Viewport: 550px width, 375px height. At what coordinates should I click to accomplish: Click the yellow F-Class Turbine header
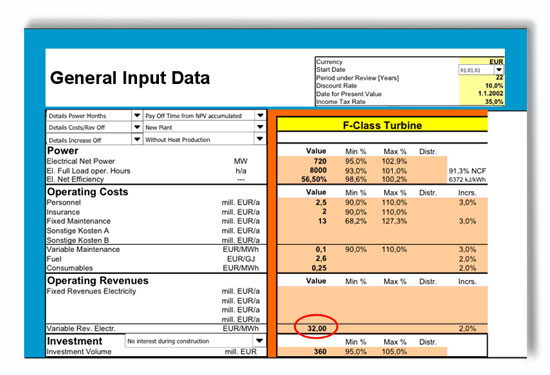(382, 125)
